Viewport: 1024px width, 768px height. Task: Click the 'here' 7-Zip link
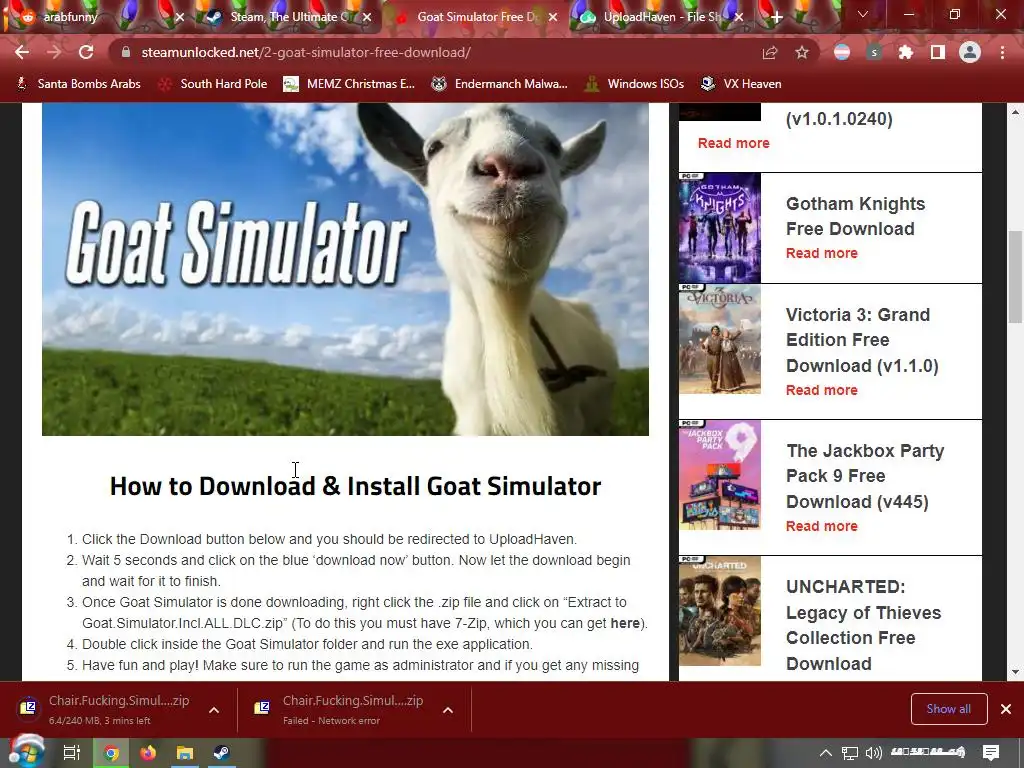[x=625, y=623]
